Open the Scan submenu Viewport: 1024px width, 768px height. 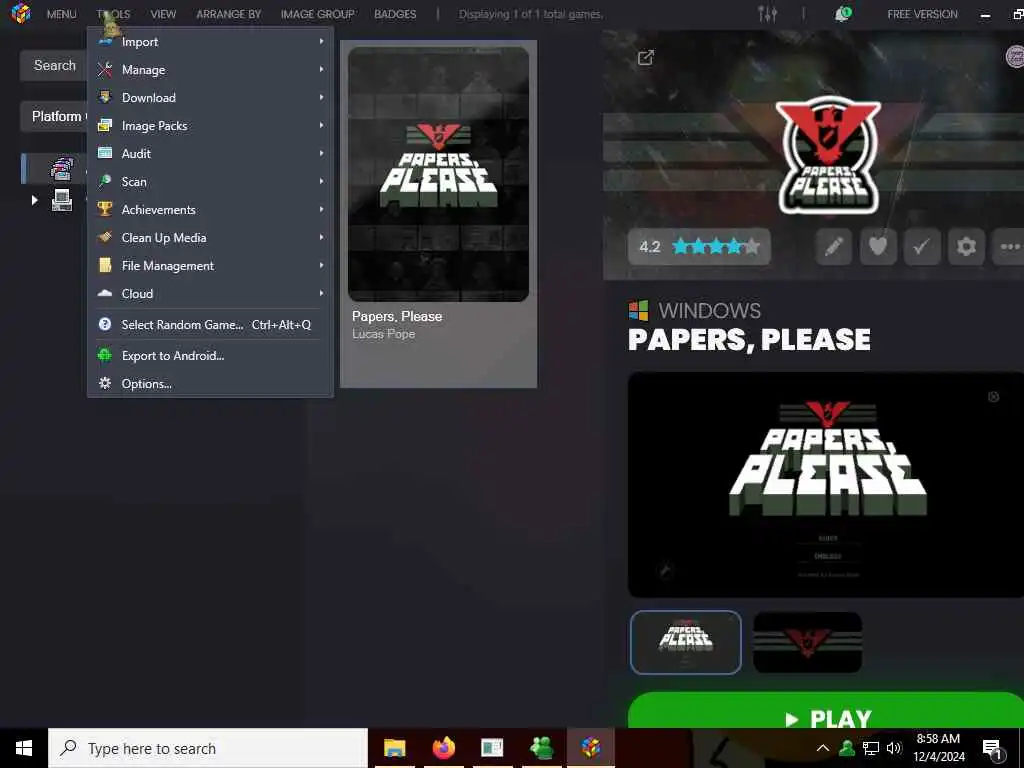pos(210,182)
